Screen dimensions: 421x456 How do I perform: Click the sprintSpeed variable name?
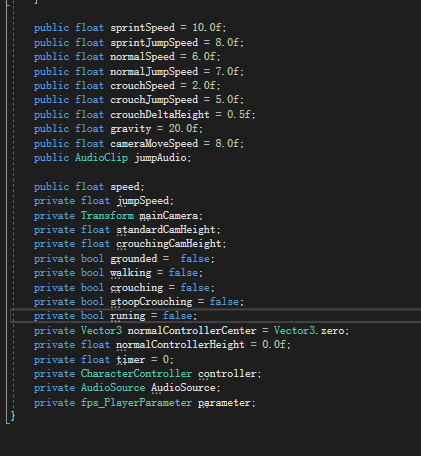pyautogui.click(x=142, y=28)
